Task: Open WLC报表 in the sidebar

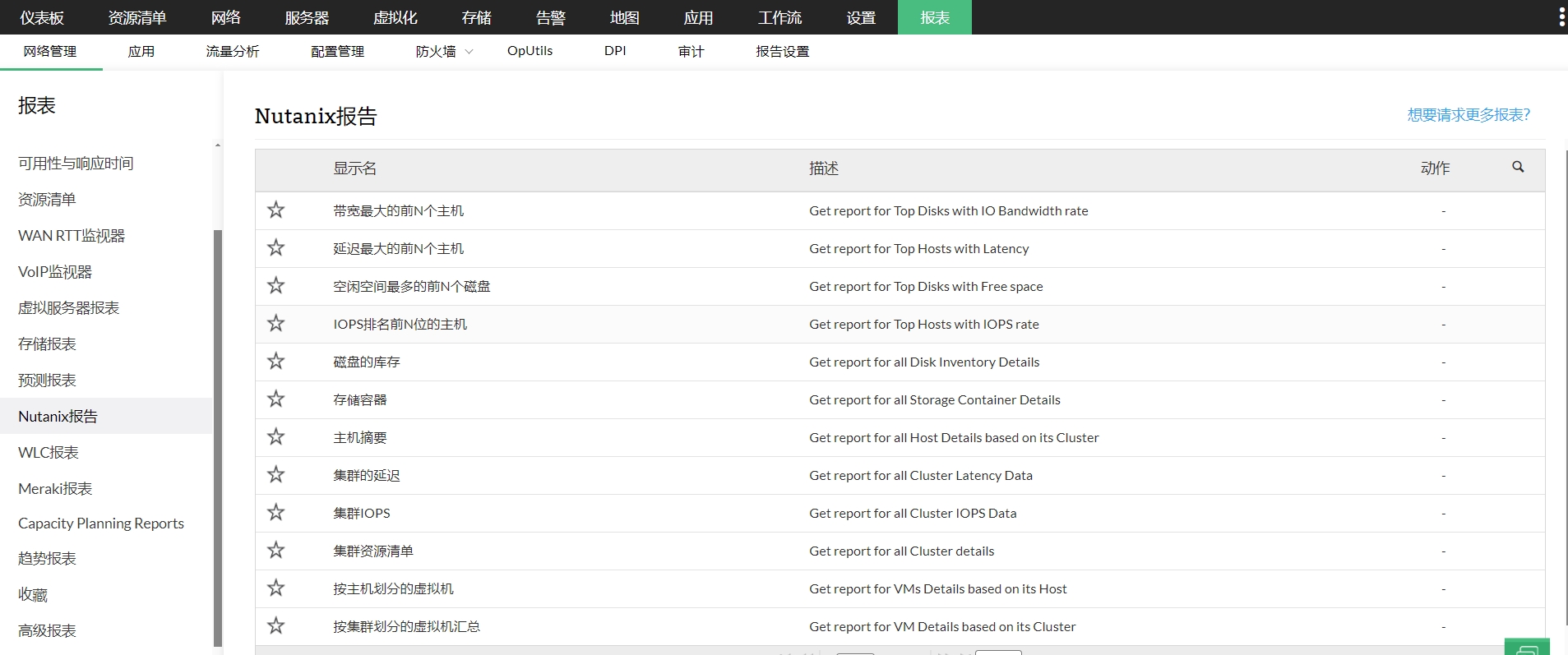Action: [x=49, y=452]
